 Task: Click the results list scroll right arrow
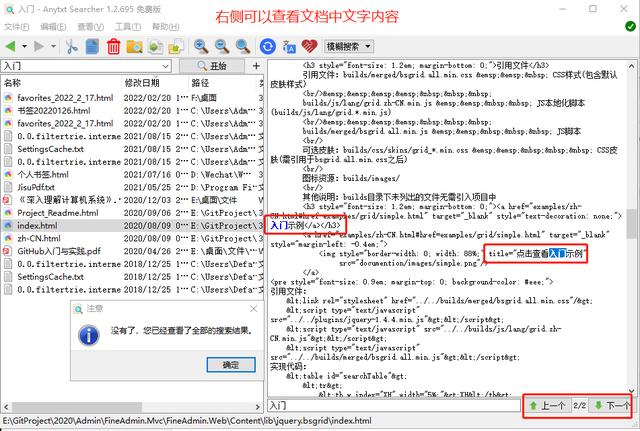click(258, 407)
